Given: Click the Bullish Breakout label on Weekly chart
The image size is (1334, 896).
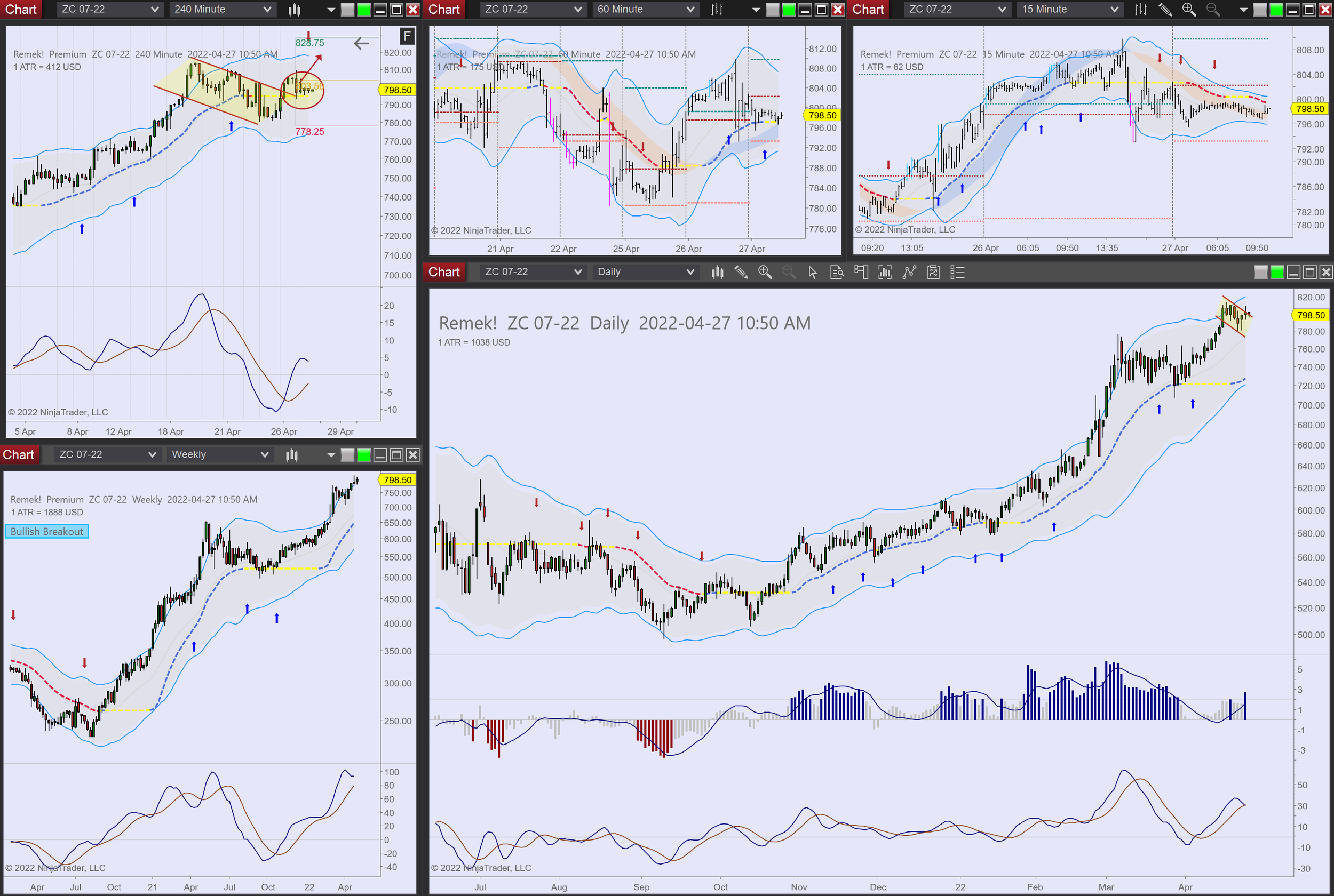Looking at the screenshot, I should [x=47, y=531].
